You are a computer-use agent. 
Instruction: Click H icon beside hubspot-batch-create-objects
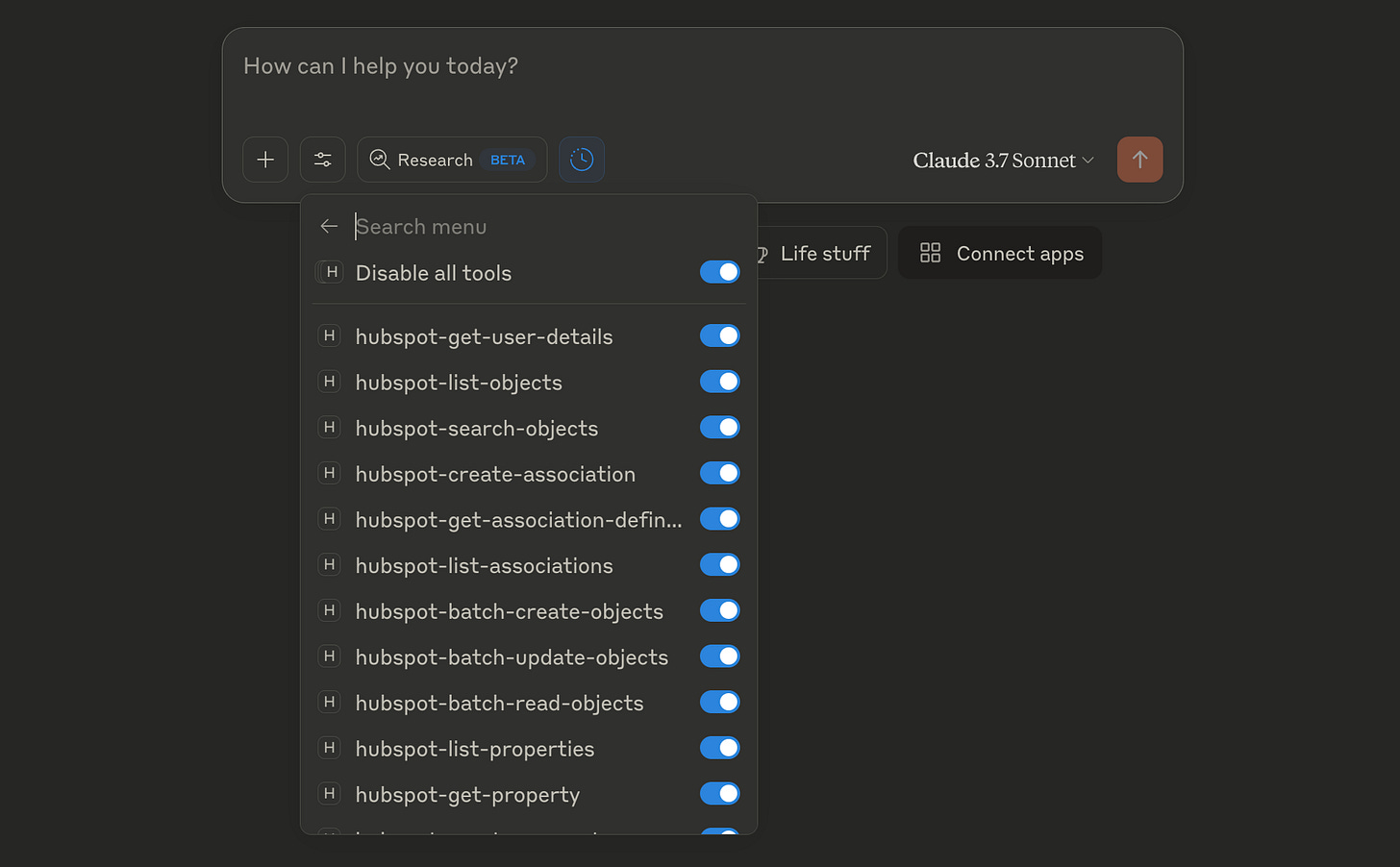tap(329, 610)
